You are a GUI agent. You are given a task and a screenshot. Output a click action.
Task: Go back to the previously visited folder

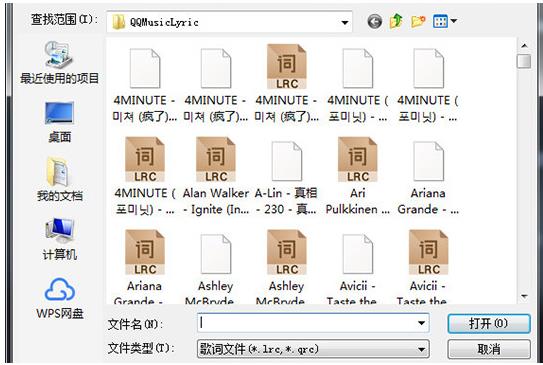click(x=375, y=22)
